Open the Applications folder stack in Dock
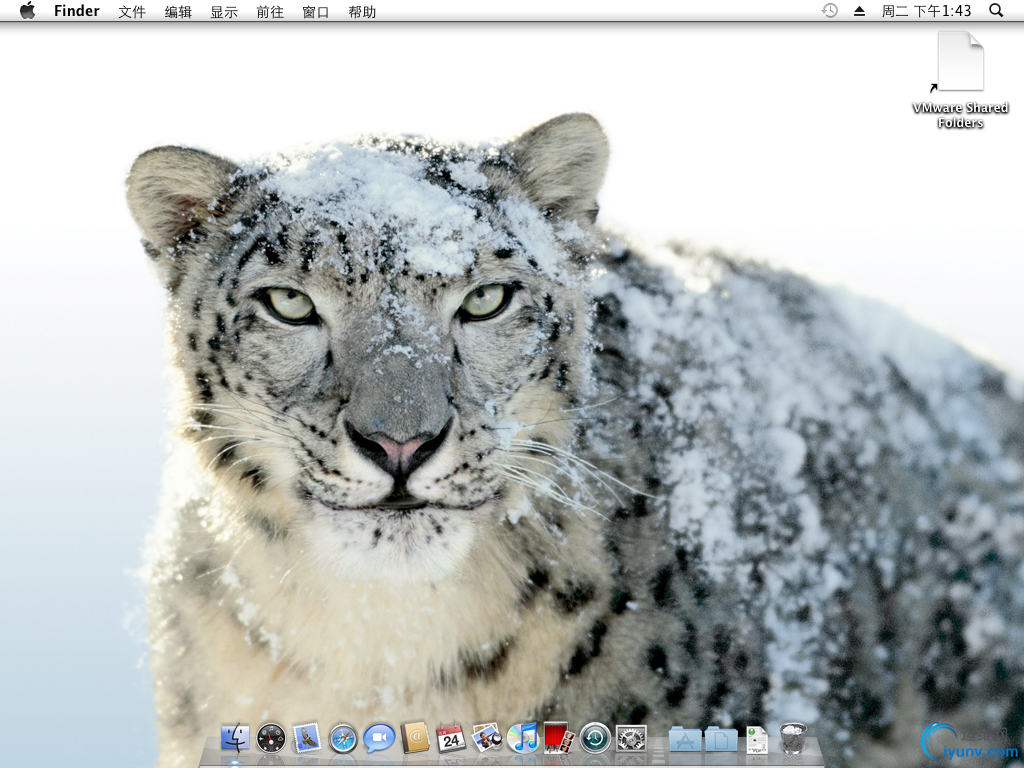This screenshot has width=1024, height=768. pos(685,740)
